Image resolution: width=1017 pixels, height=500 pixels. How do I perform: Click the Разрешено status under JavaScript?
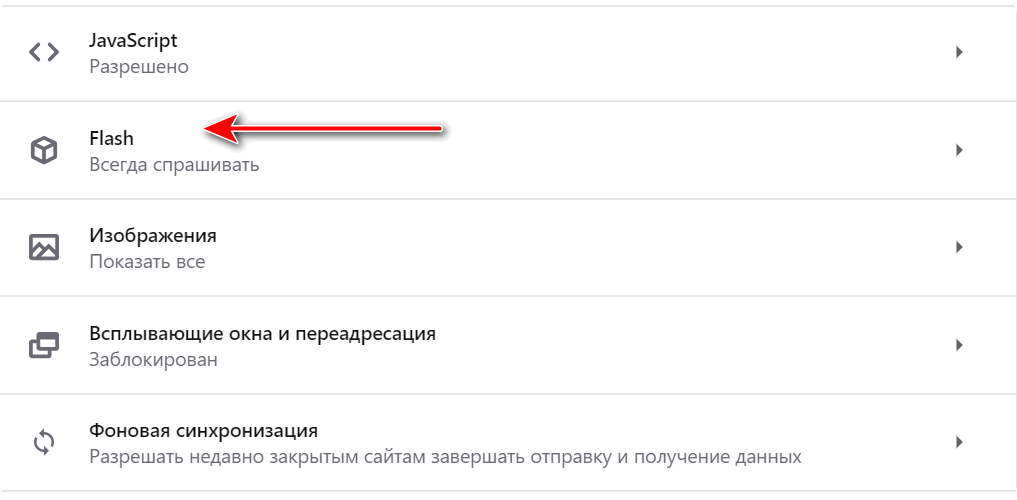tap(139, 67)
